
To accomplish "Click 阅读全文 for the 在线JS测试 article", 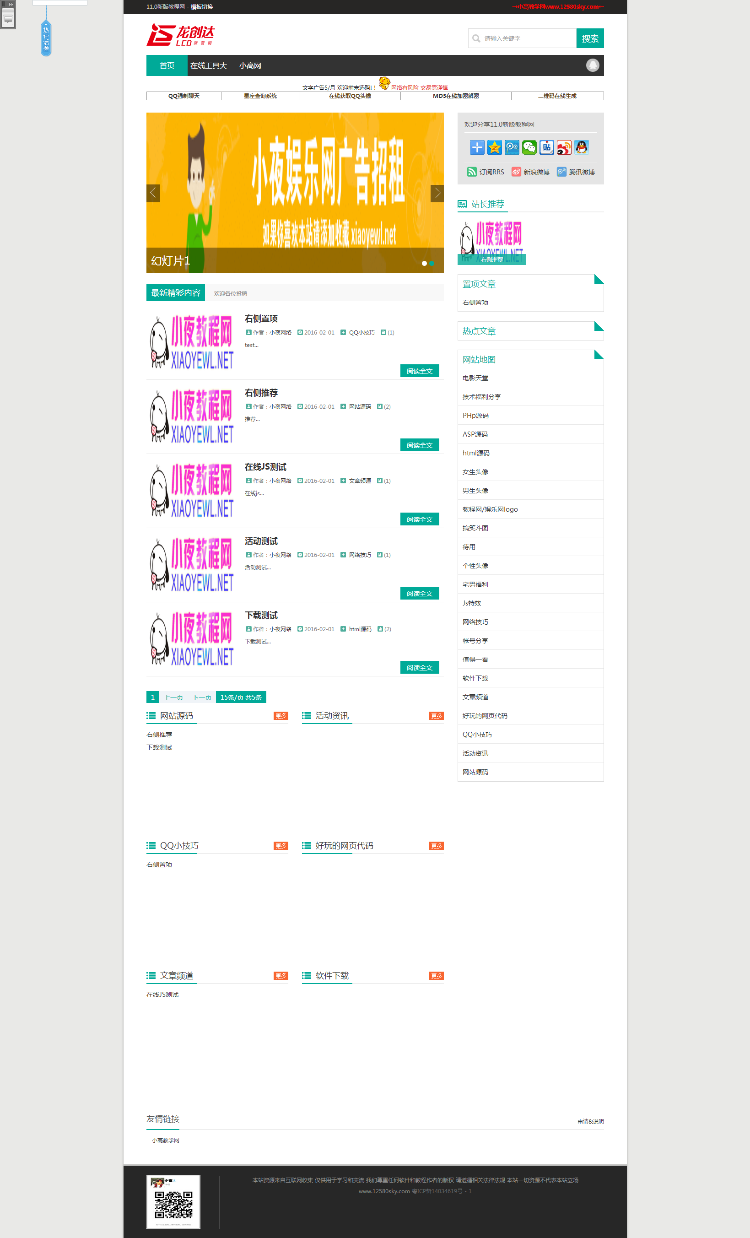I will point(420,519).
